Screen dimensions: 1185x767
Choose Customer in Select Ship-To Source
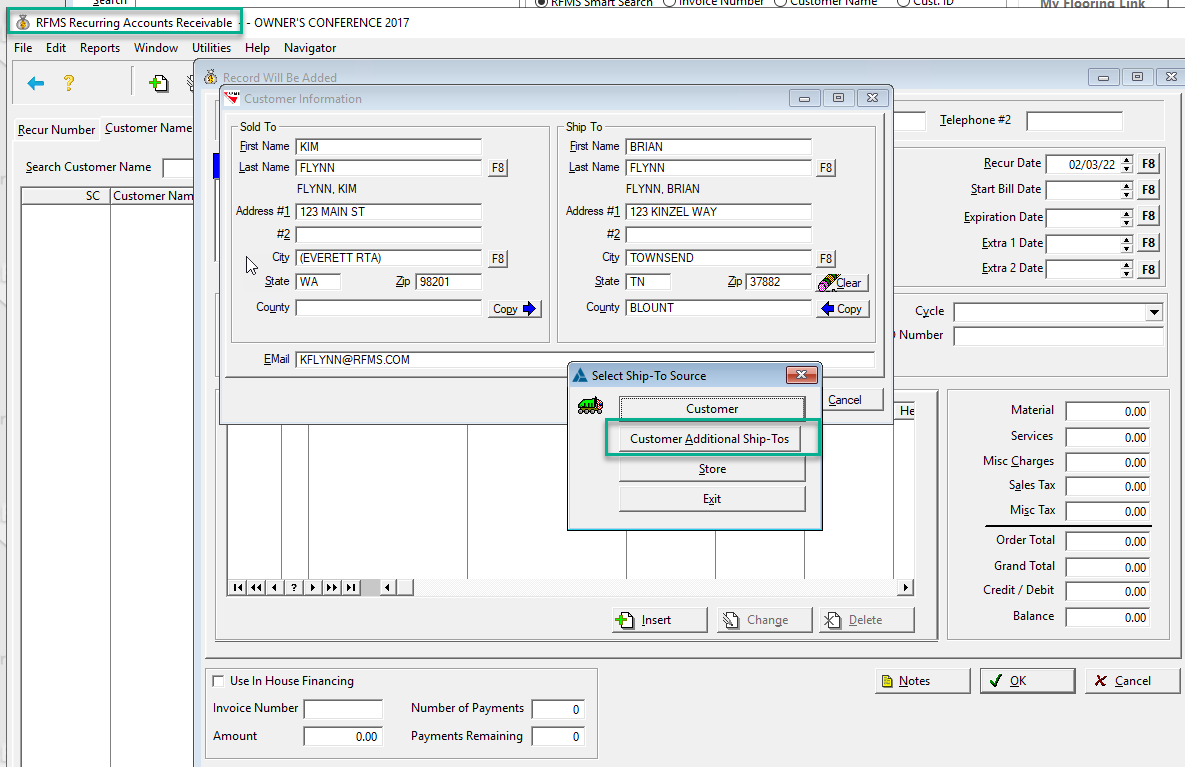pyautogui.click(x=712, y=409)
